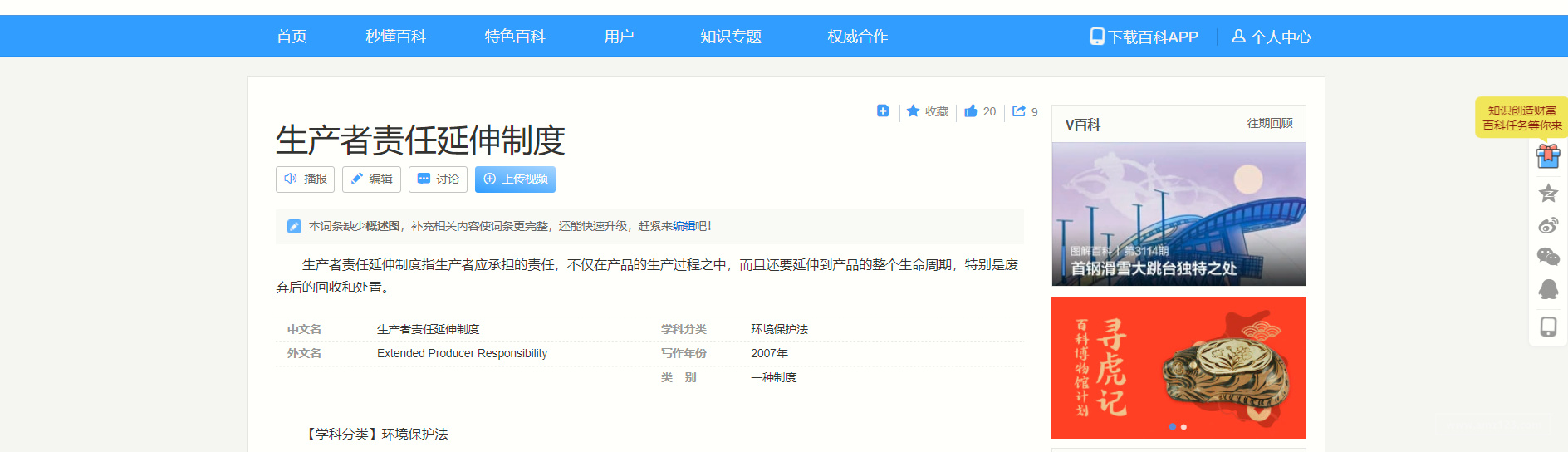The image size is (1568, 452).
Task: Select the second white carousel dot on banner
Action: click(1183, 426)
